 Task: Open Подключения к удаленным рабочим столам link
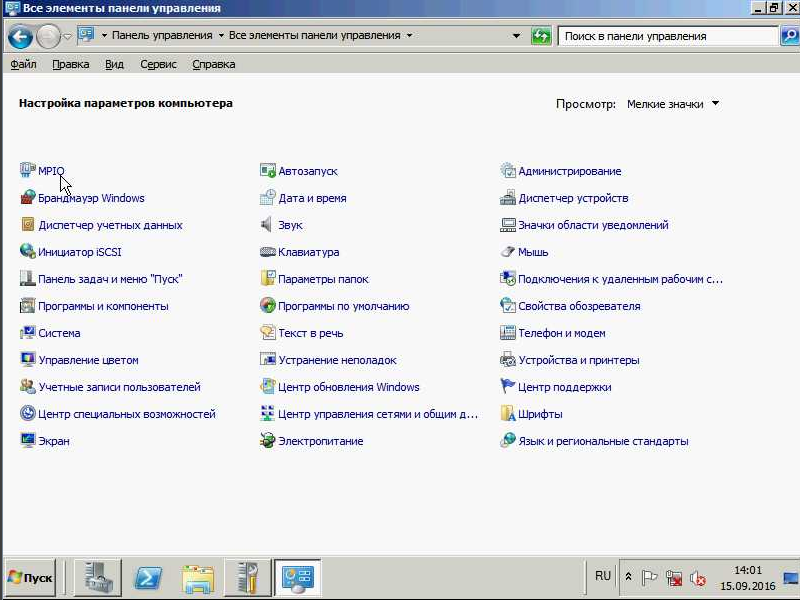tap(620, 279)
